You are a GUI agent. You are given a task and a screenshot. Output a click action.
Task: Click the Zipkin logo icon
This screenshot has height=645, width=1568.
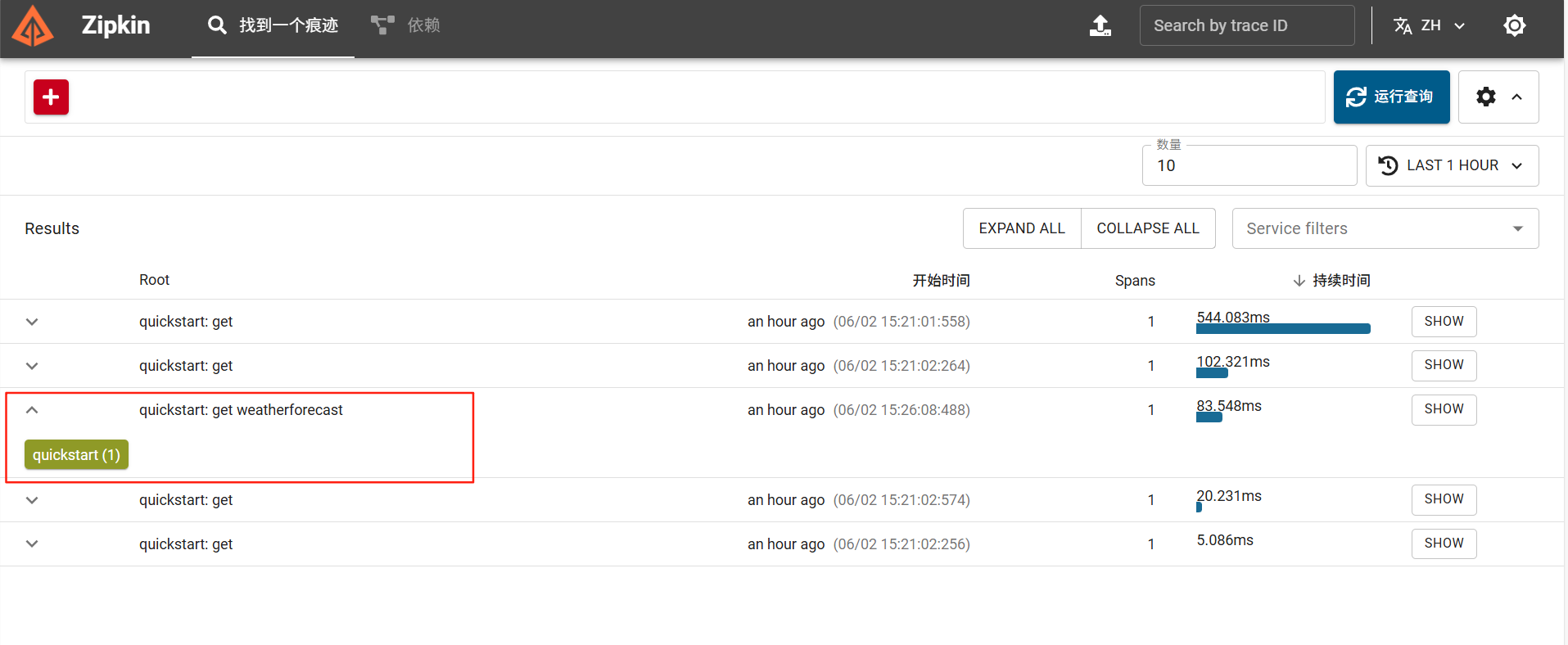(33, 25)
